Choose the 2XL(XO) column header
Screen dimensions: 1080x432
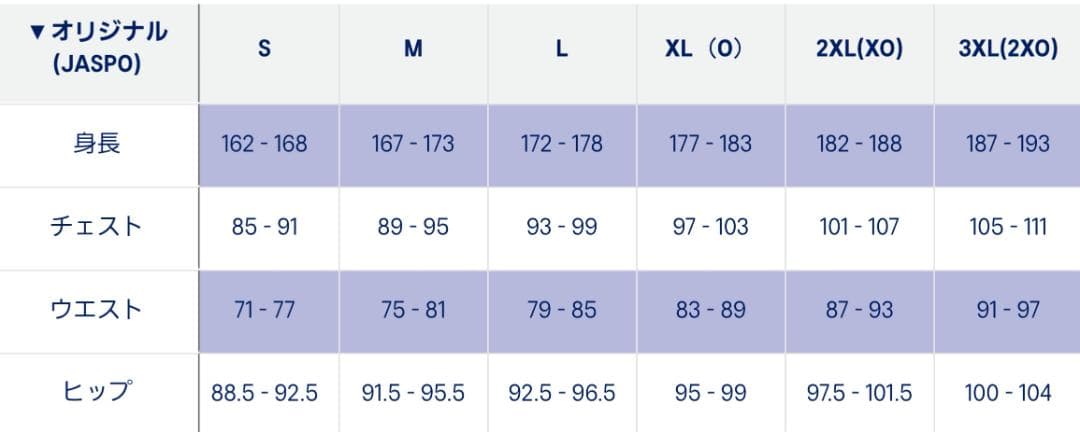click(859, 49)
